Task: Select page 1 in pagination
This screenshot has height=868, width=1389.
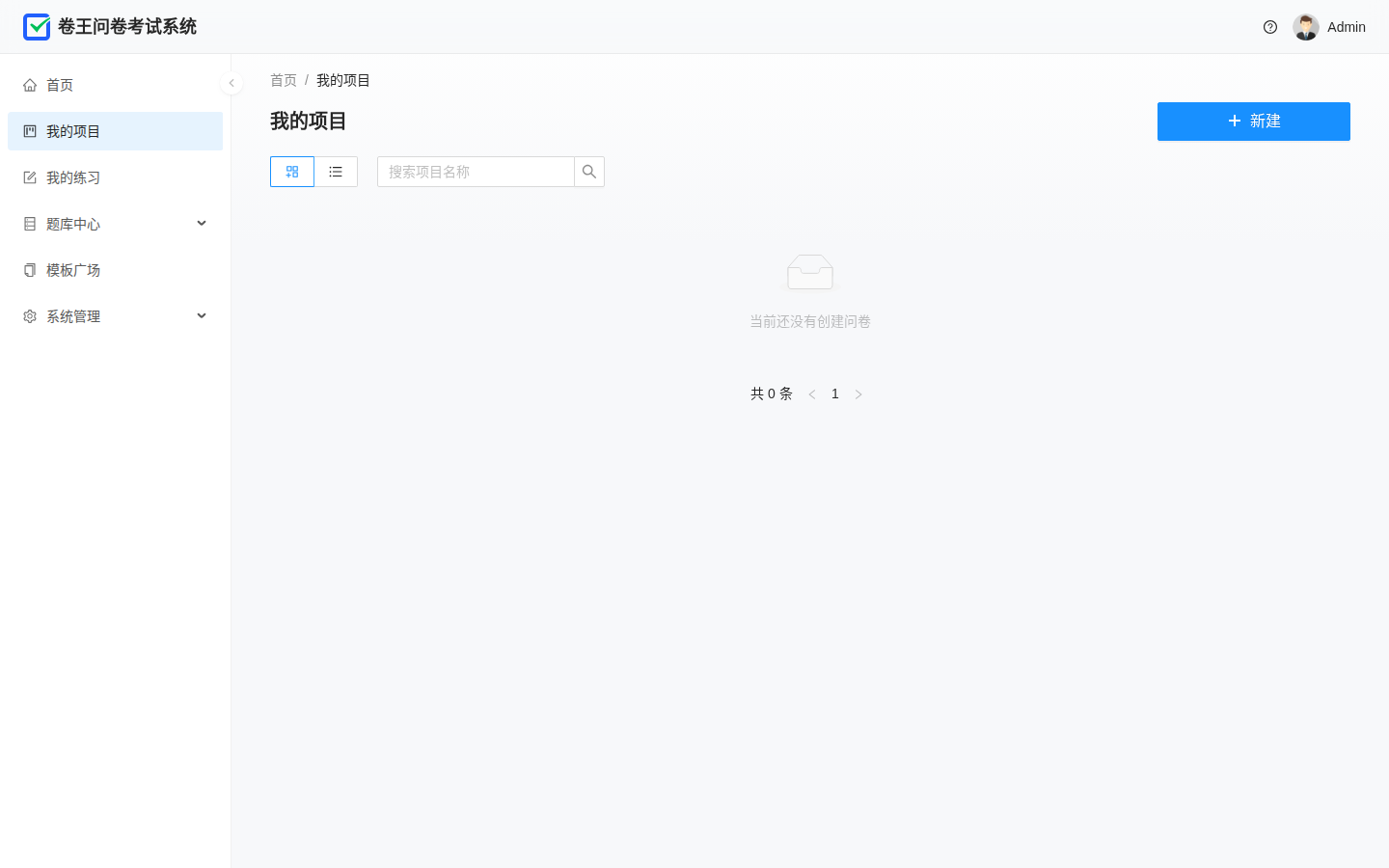Action: click(835, 393)
